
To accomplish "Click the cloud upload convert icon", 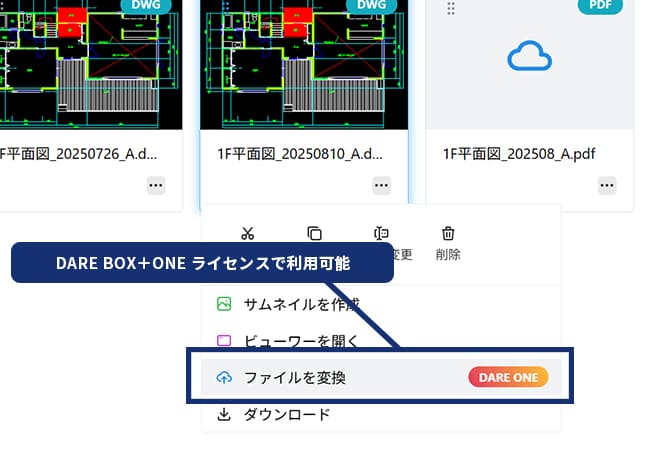I will (x=224, y=377).
